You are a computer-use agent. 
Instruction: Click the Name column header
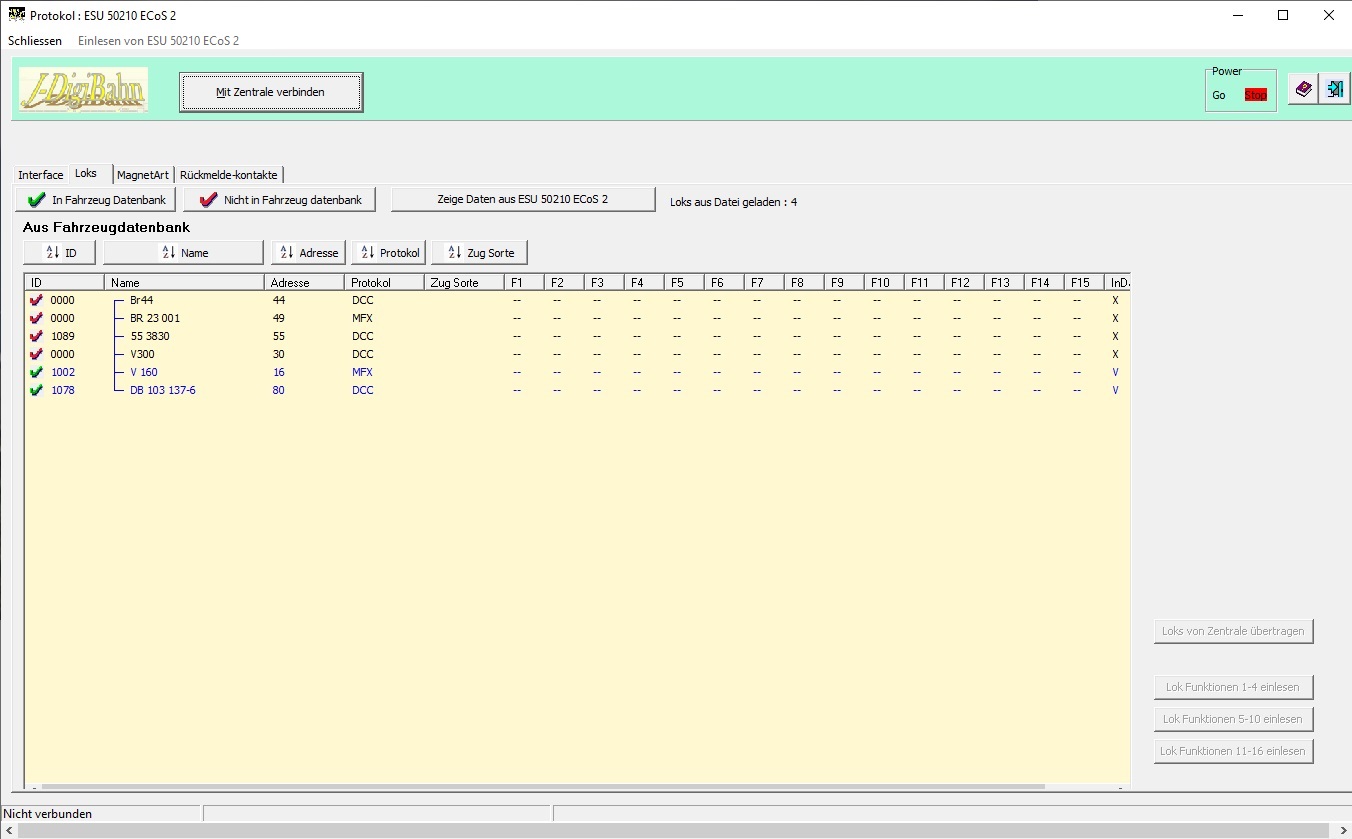point(184,283)
